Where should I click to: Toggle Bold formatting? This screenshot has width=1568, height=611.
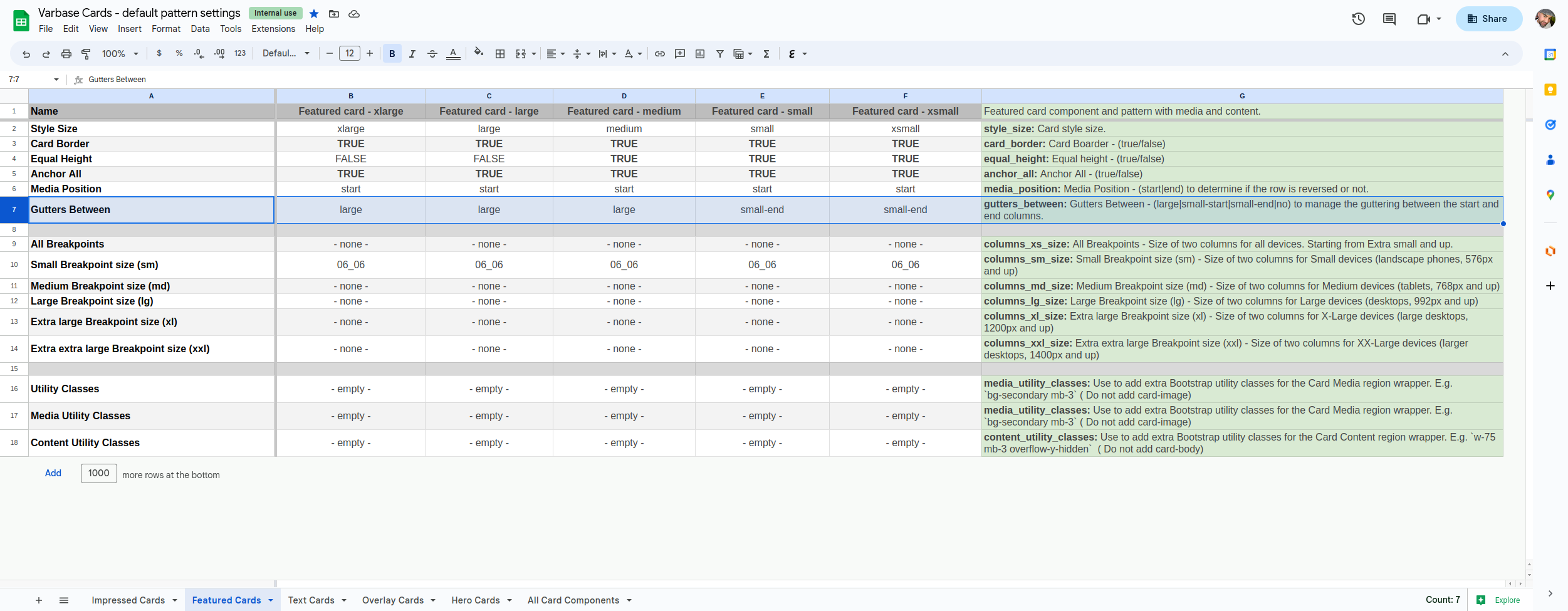tap(392, 54)
